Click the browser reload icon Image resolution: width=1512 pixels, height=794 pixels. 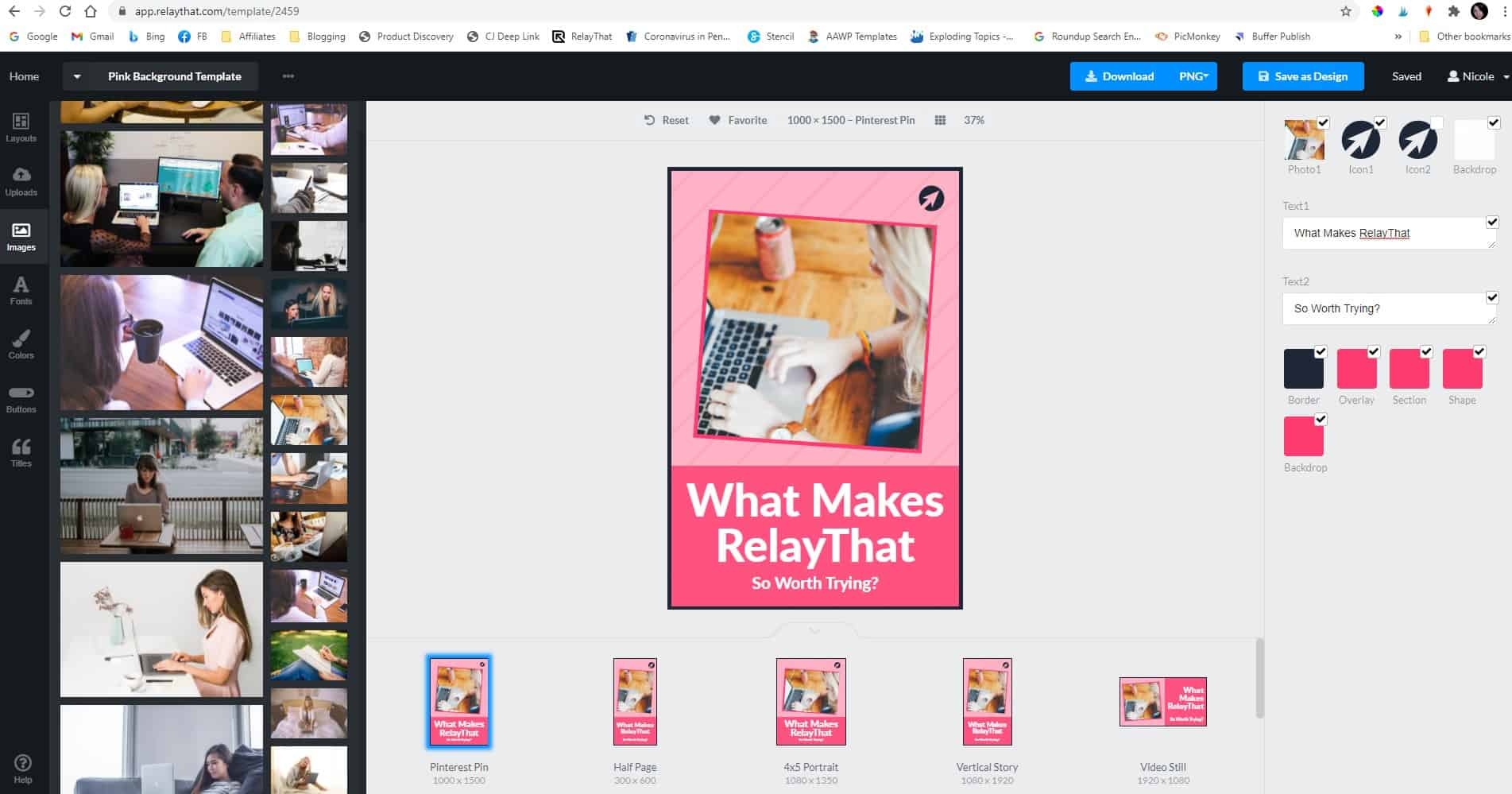65,11
